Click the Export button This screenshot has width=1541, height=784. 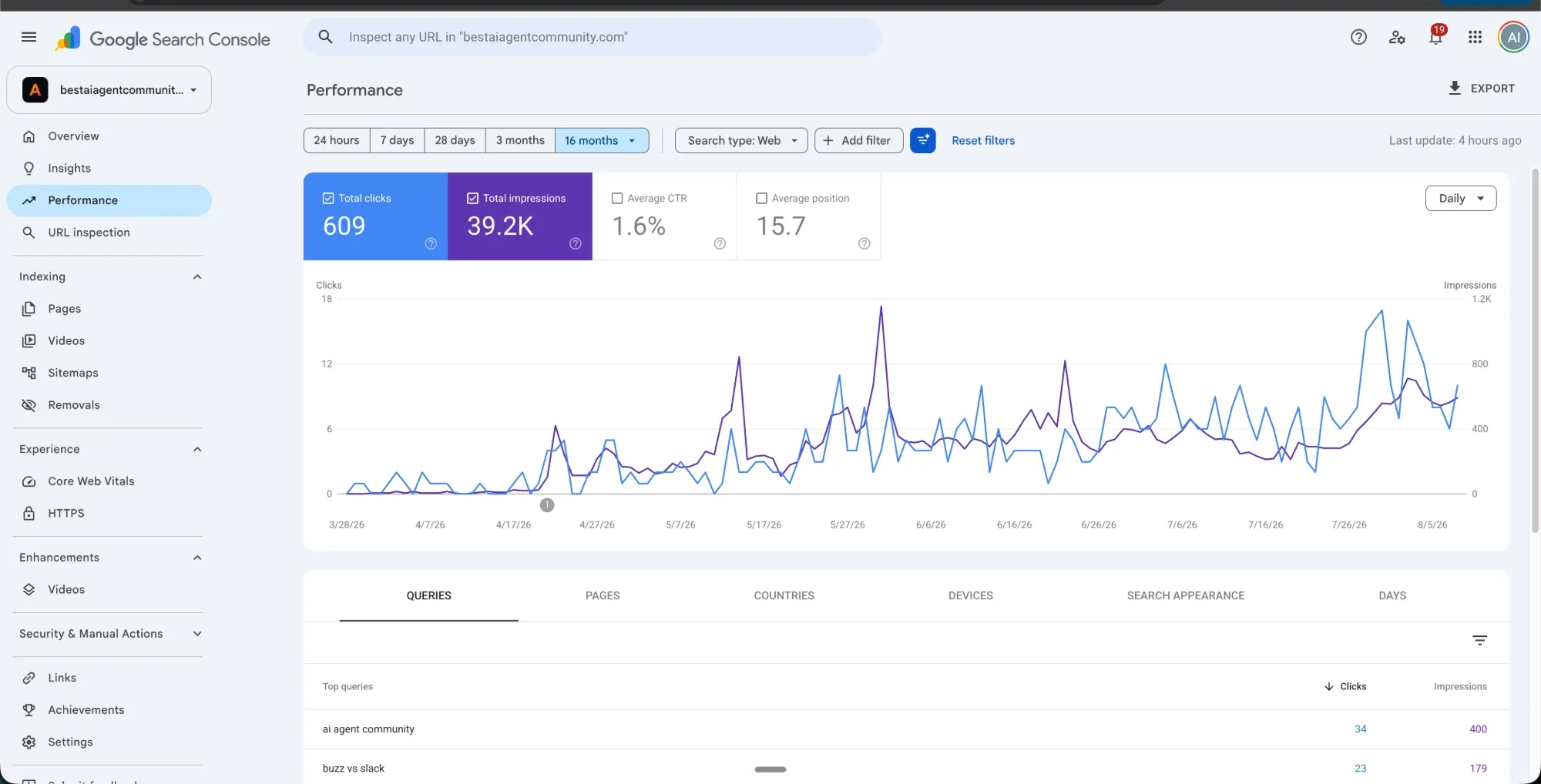(x=1481, y=88)
